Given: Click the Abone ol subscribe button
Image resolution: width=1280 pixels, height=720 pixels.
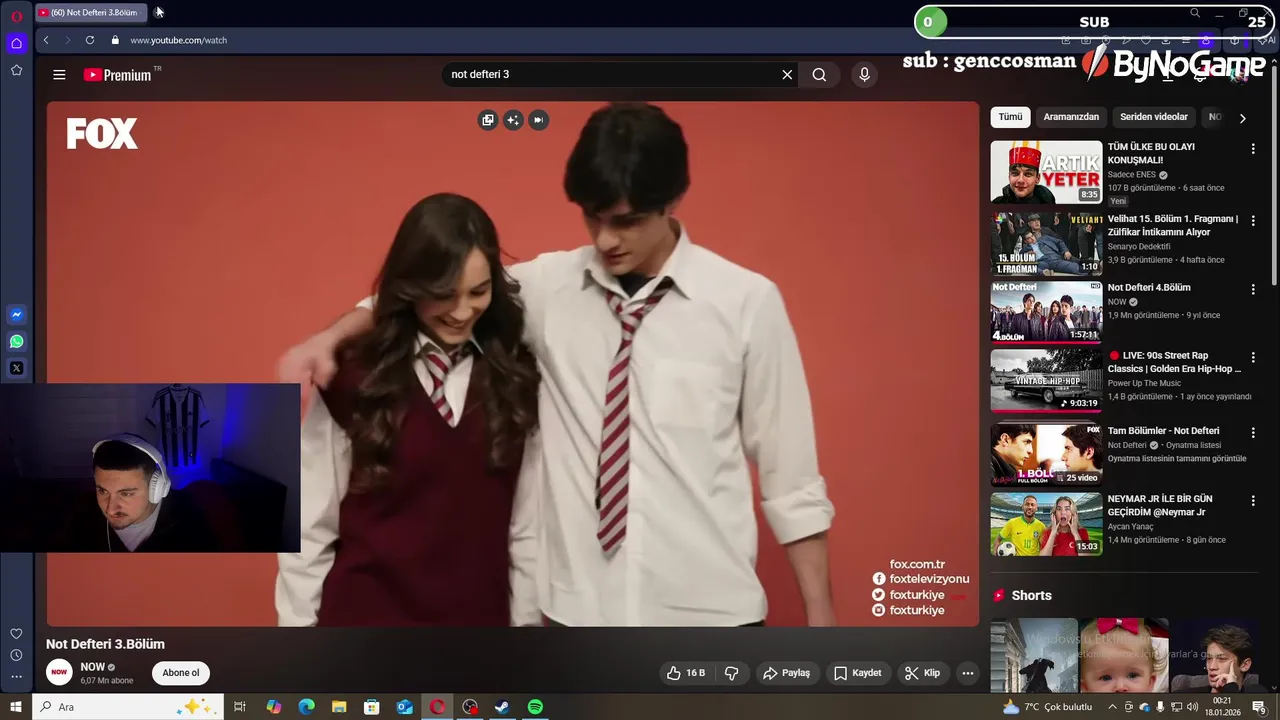Looking at the screenshot, I should pyautogui.click(x=181, y=673).
